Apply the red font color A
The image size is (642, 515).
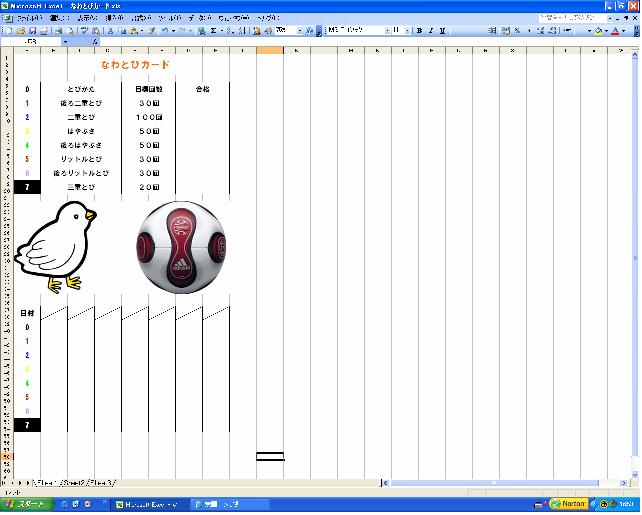pos(615,31)
